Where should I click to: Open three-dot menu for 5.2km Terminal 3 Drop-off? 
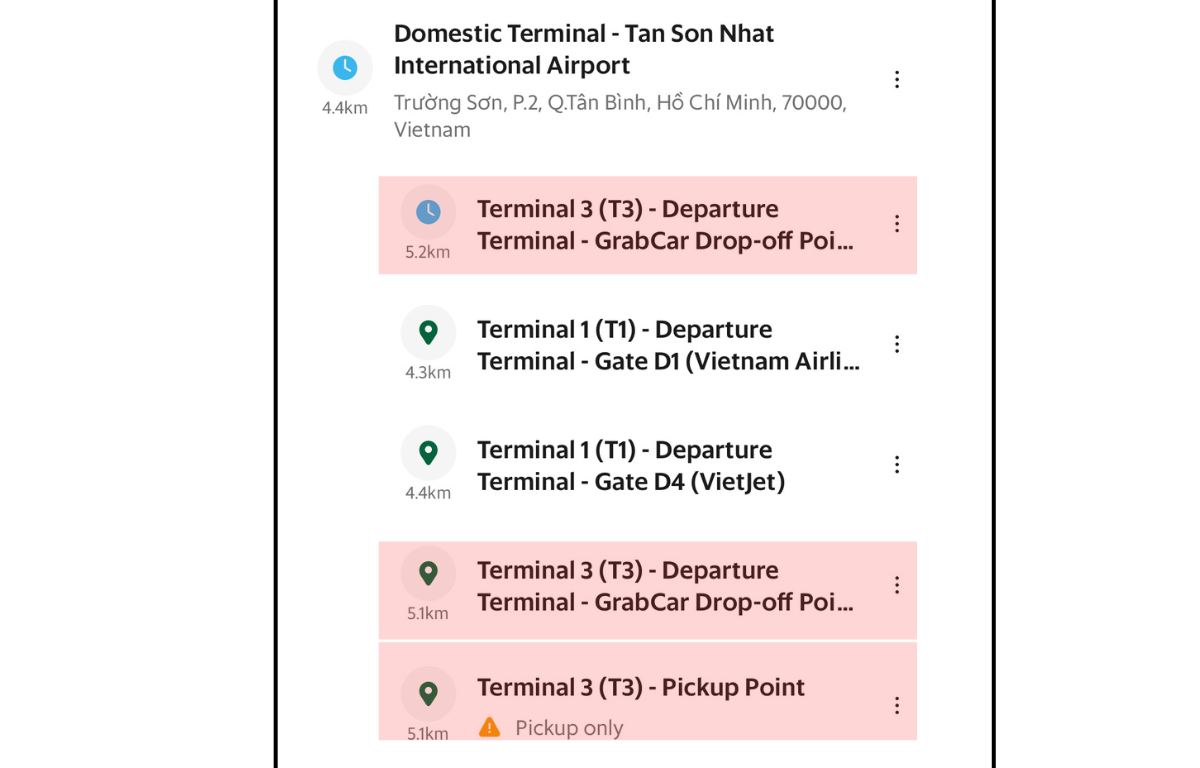[897, 224]
